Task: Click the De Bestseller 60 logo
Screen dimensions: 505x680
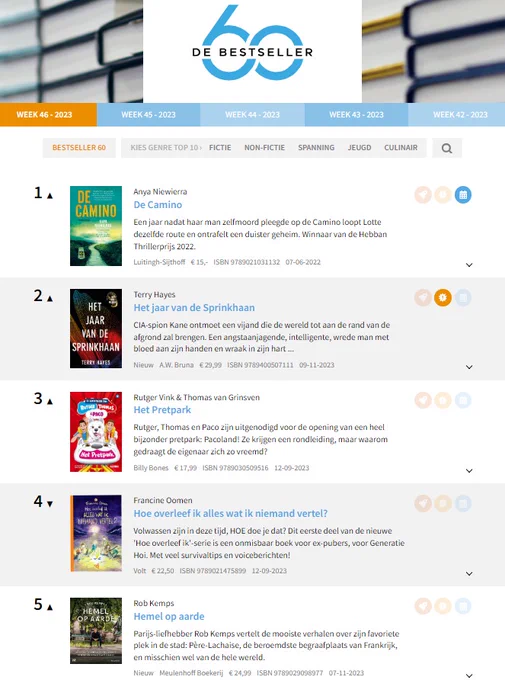Action: tap(252, 43)
